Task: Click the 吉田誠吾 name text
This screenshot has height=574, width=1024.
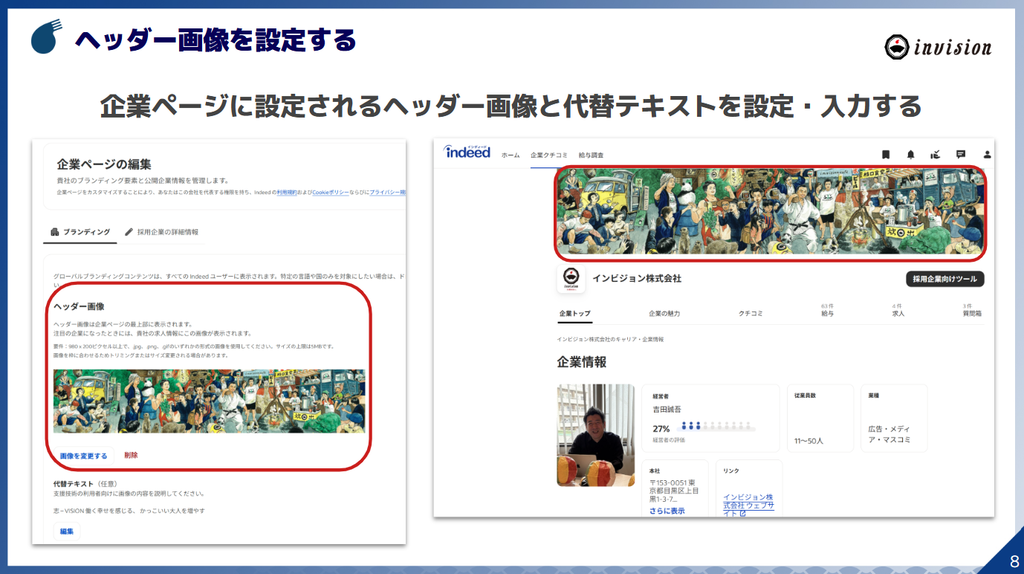Action: coord(667,409)
